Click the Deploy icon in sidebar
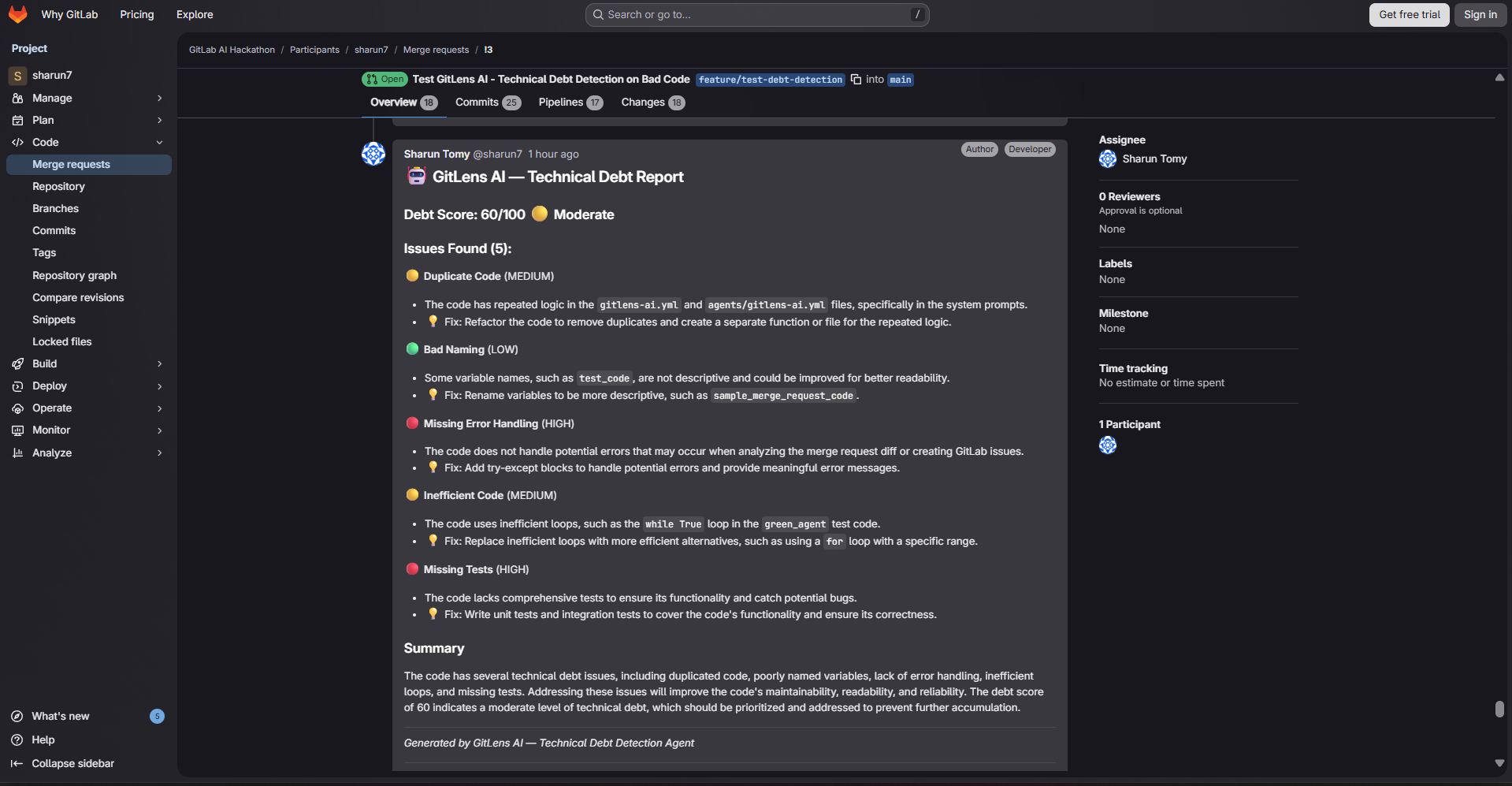This screenshot has height=786, width=1512. coord(17,386)
